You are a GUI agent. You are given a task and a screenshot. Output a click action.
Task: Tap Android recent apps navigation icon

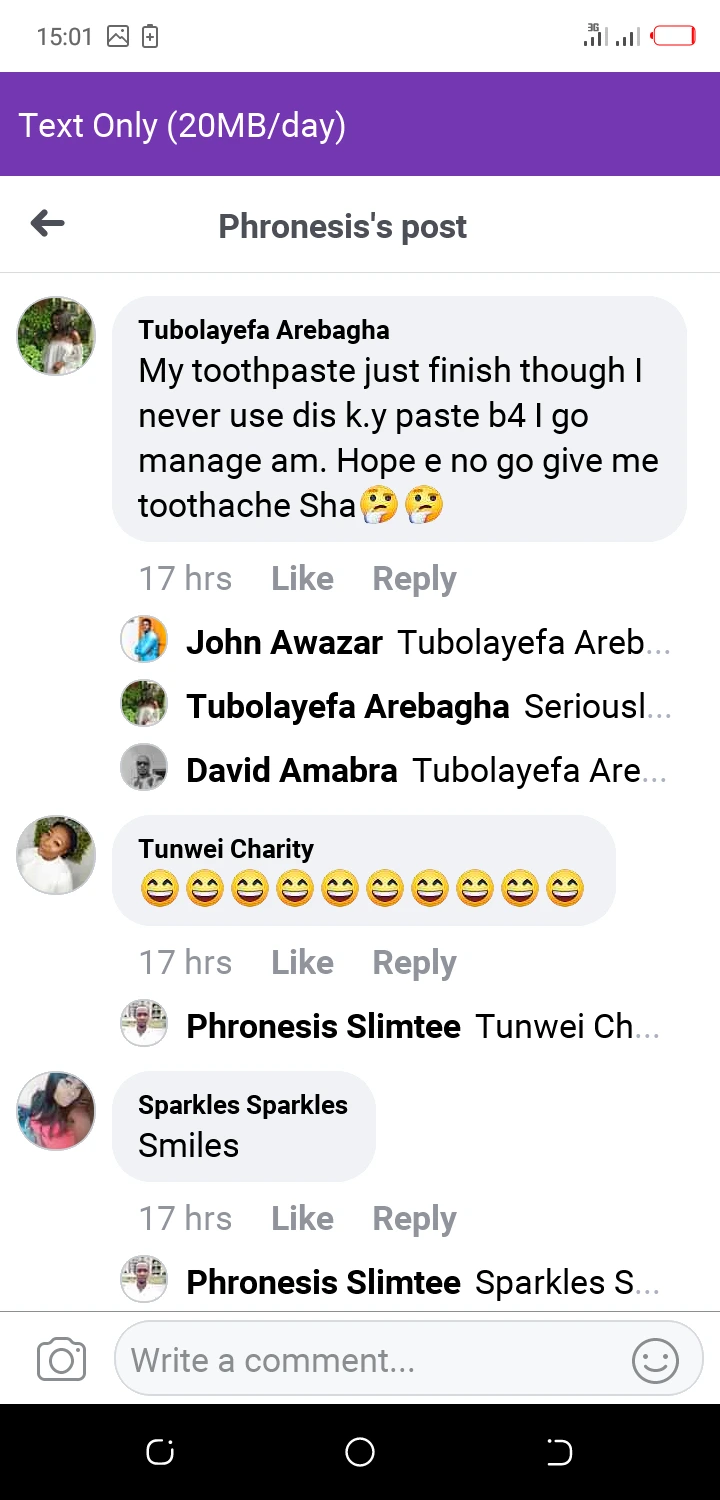coord(160,1452)
